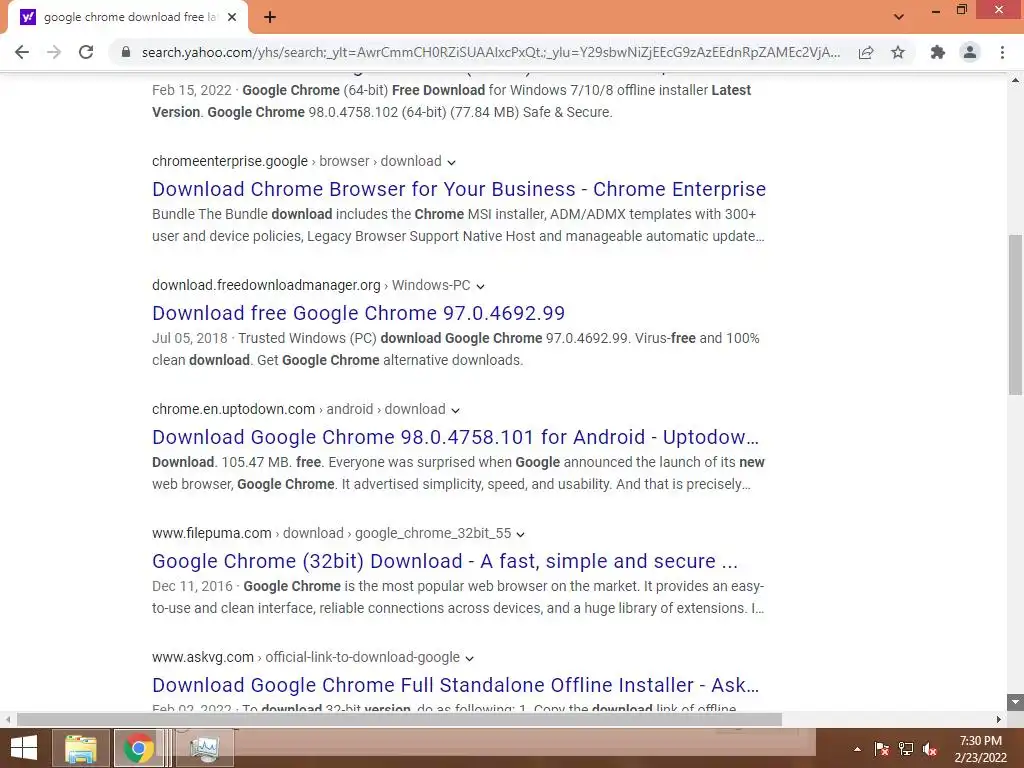
Task: Open Chrome's three-dot menu
Action: tap(1002, 52)
